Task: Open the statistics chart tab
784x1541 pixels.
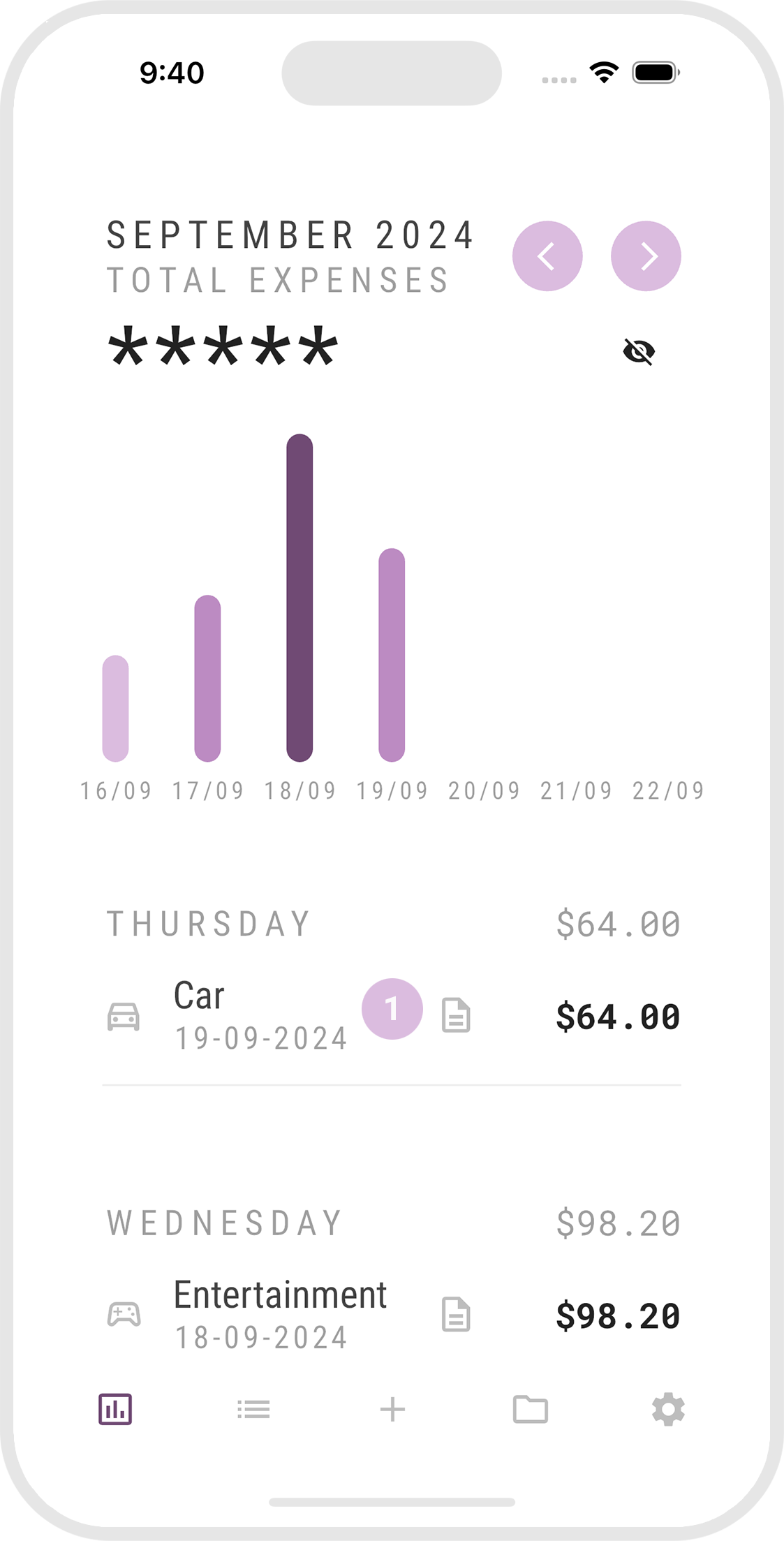Action: point(115,1409)
